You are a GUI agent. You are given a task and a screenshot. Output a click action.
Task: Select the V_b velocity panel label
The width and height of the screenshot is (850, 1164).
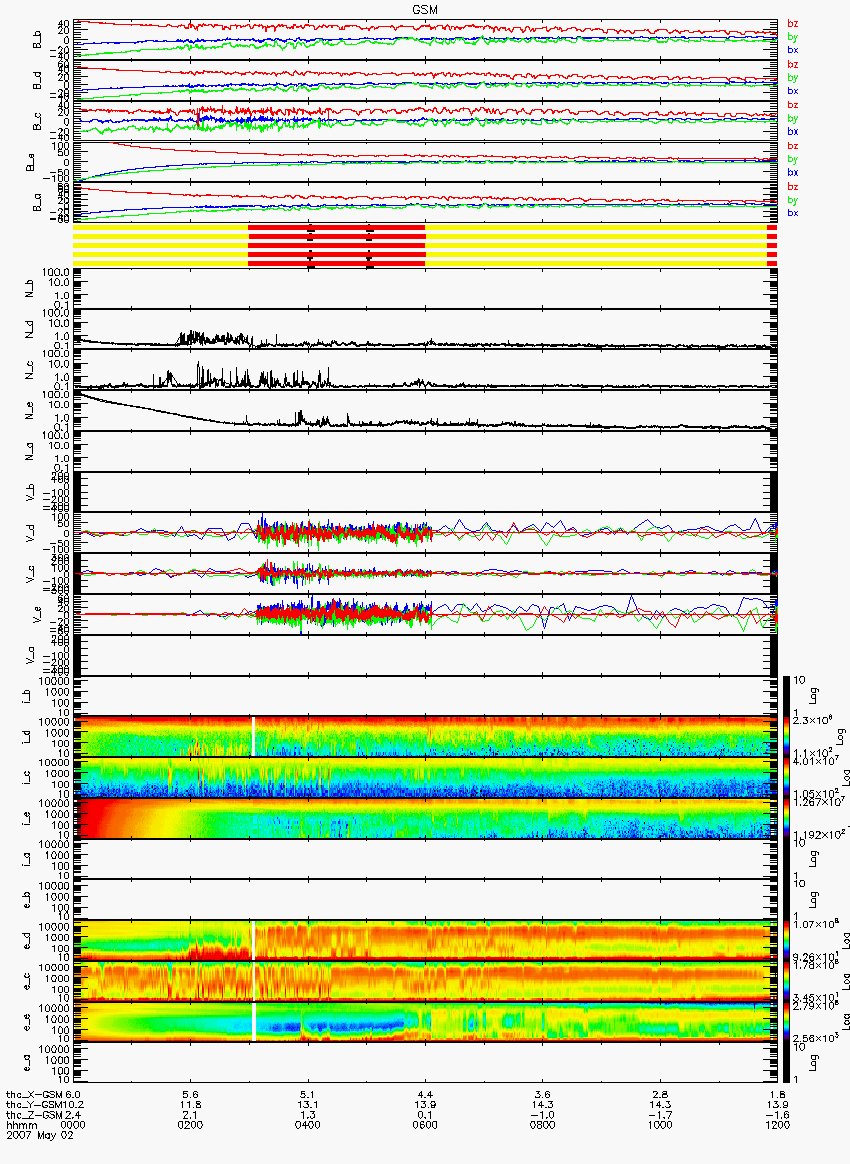[30, 492]
